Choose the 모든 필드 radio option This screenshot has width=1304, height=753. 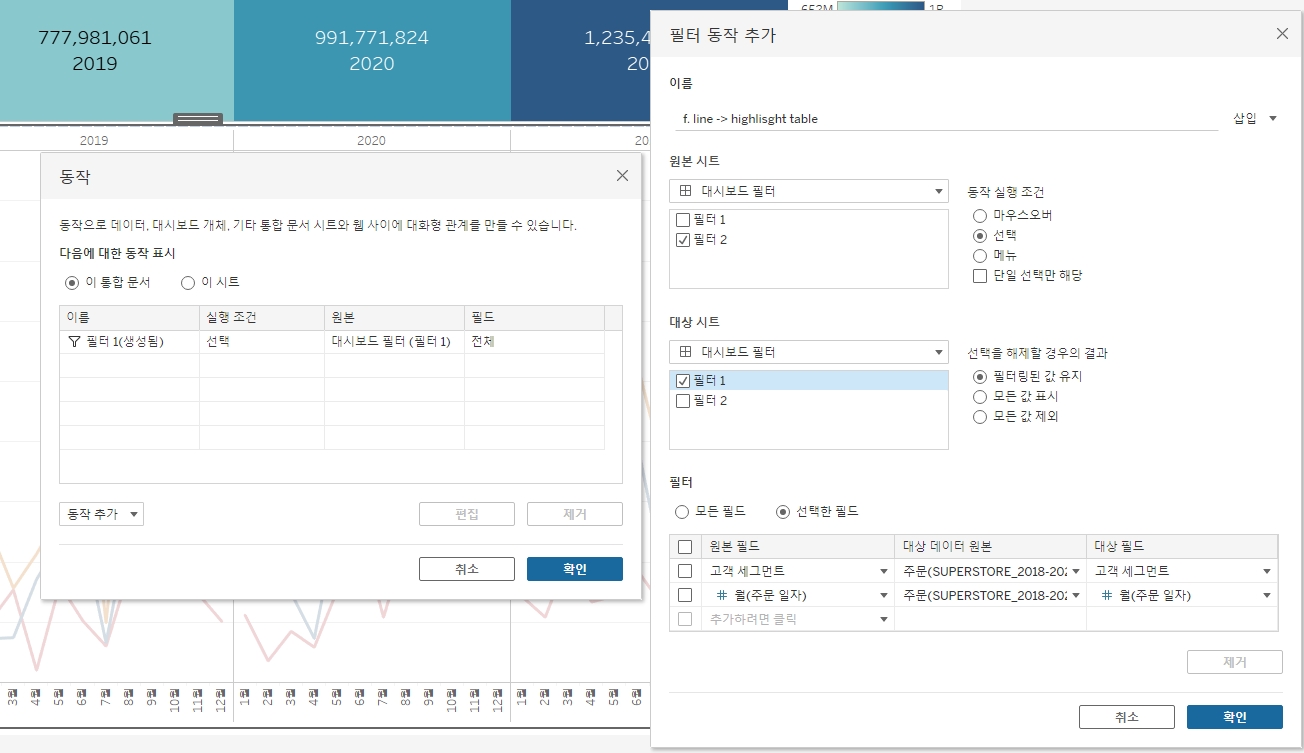click(682, 511)
